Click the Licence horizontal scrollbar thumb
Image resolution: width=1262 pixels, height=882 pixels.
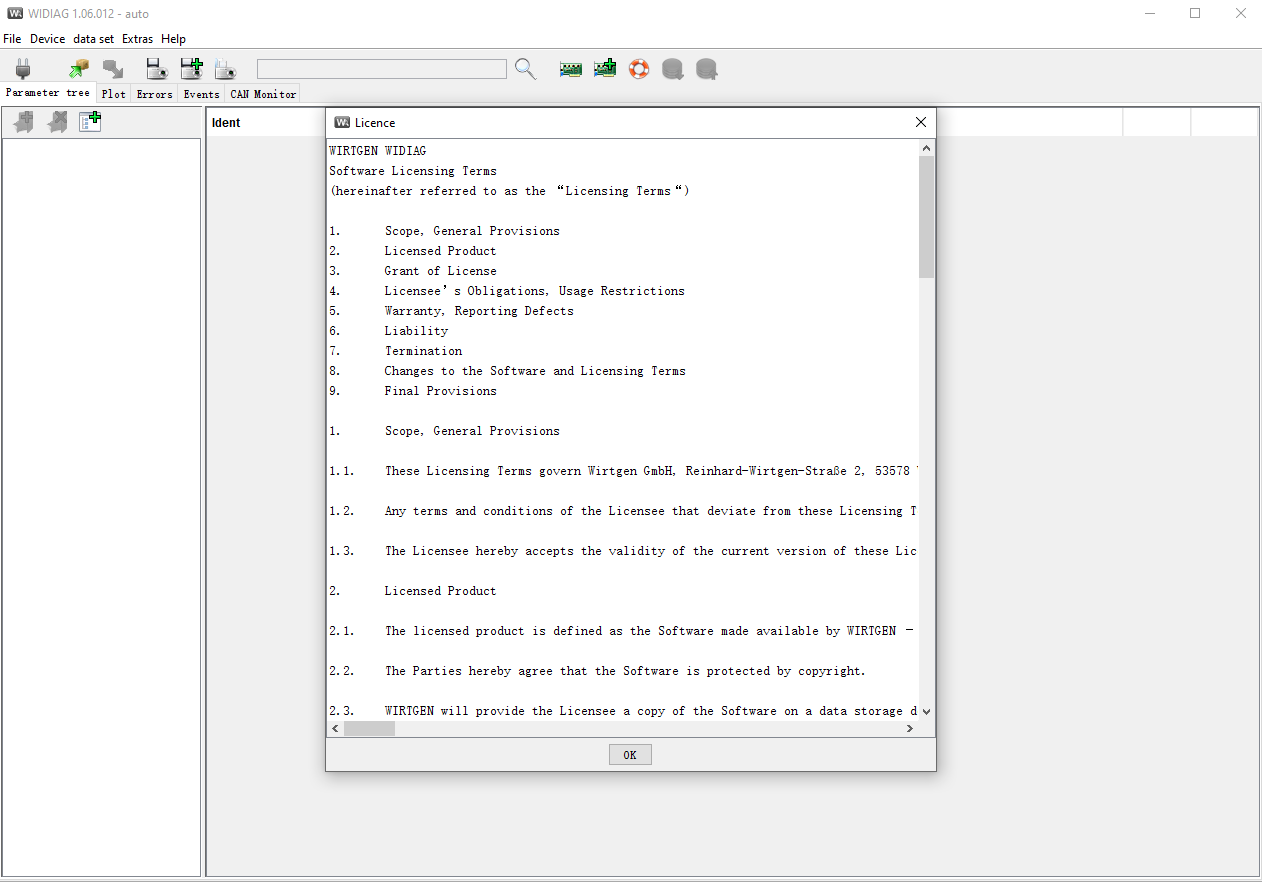pyautogui.click(x=369, y=729)
